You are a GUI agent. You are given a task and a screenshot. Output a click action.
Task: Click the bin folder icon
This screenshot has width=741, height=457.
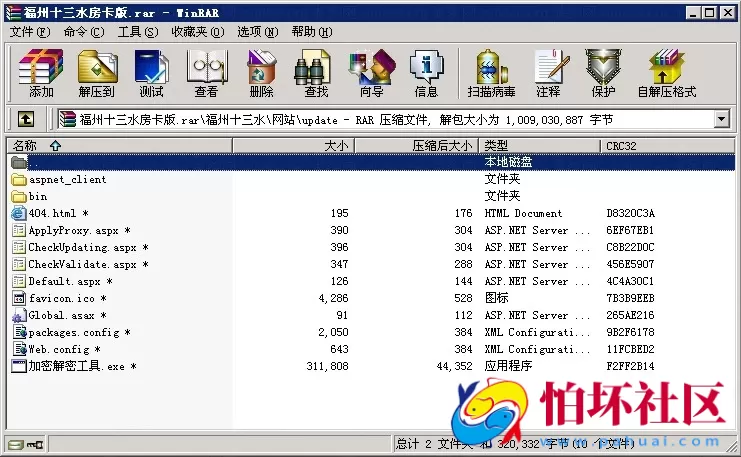[19, 197]
